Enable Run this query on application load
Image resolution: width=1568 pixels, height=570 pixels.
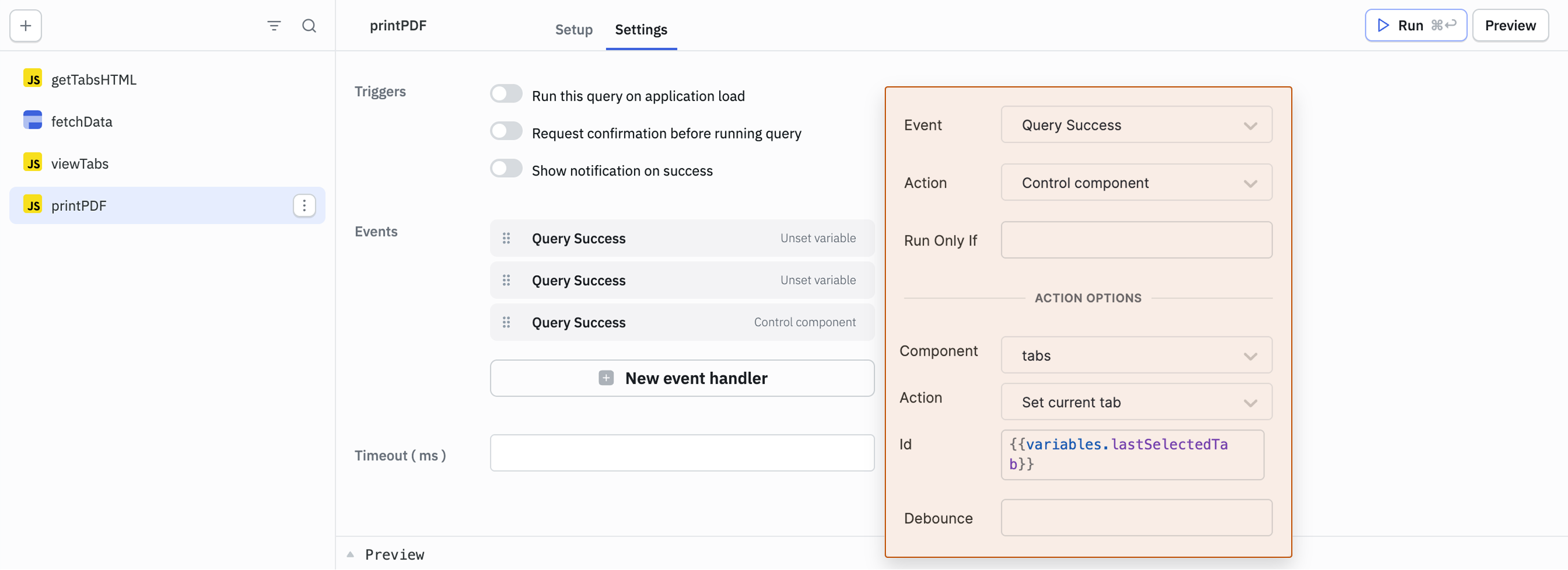[x=506, y=93]
